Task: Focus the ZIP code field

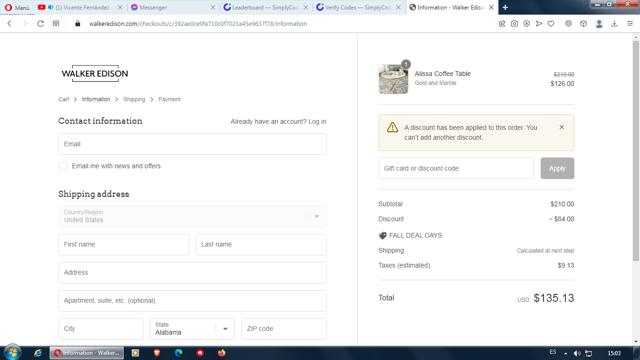Action: pyautogui.click(x=284, y=329)
